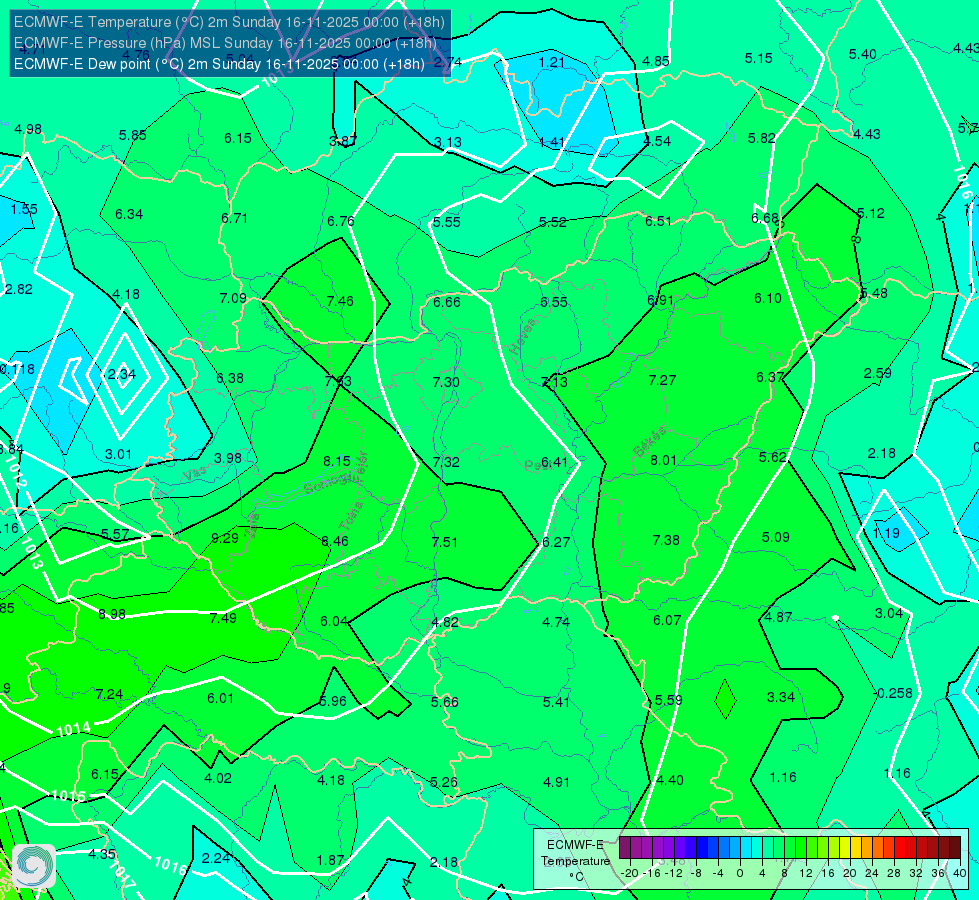Click the 7.46 temperature value
Screen dimensions: 979x900
340,301
